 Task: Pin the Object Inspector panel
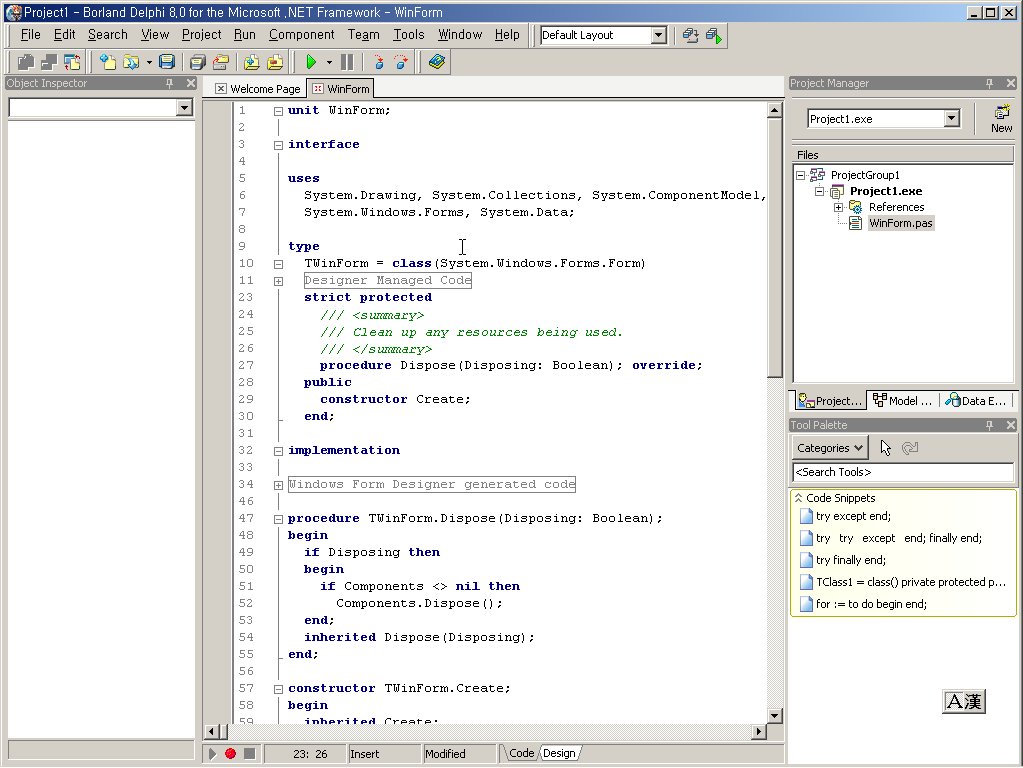(170, 83)
